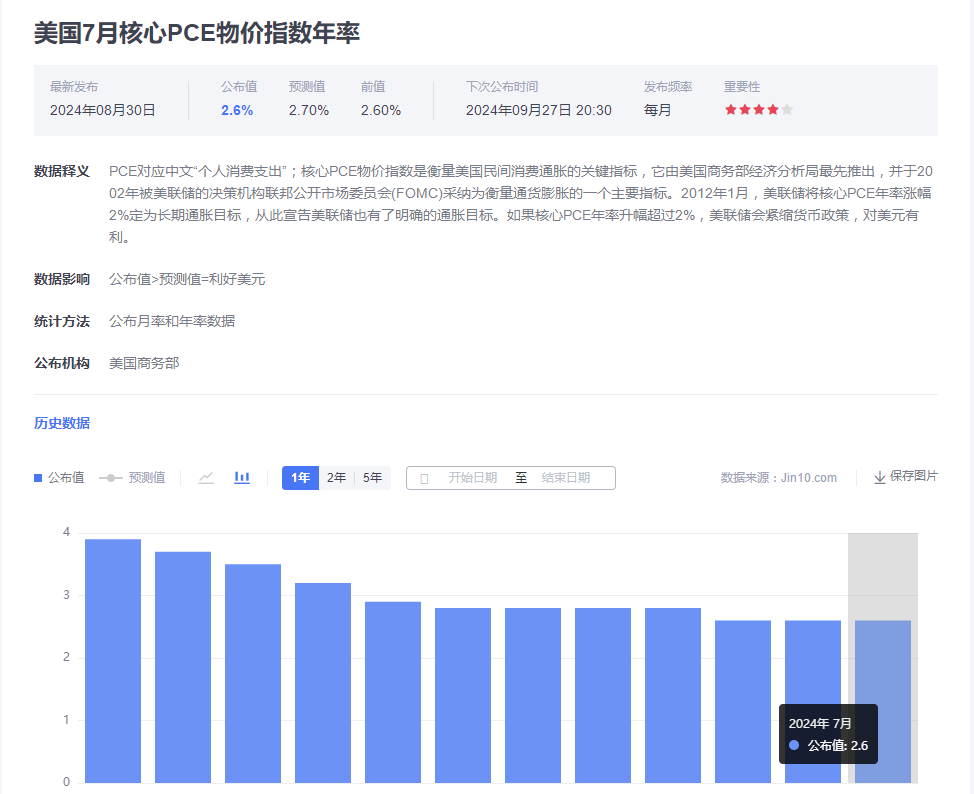Select the 1年 time range
The height and width of the screenshot is (794, 974).
pos(300,478)
